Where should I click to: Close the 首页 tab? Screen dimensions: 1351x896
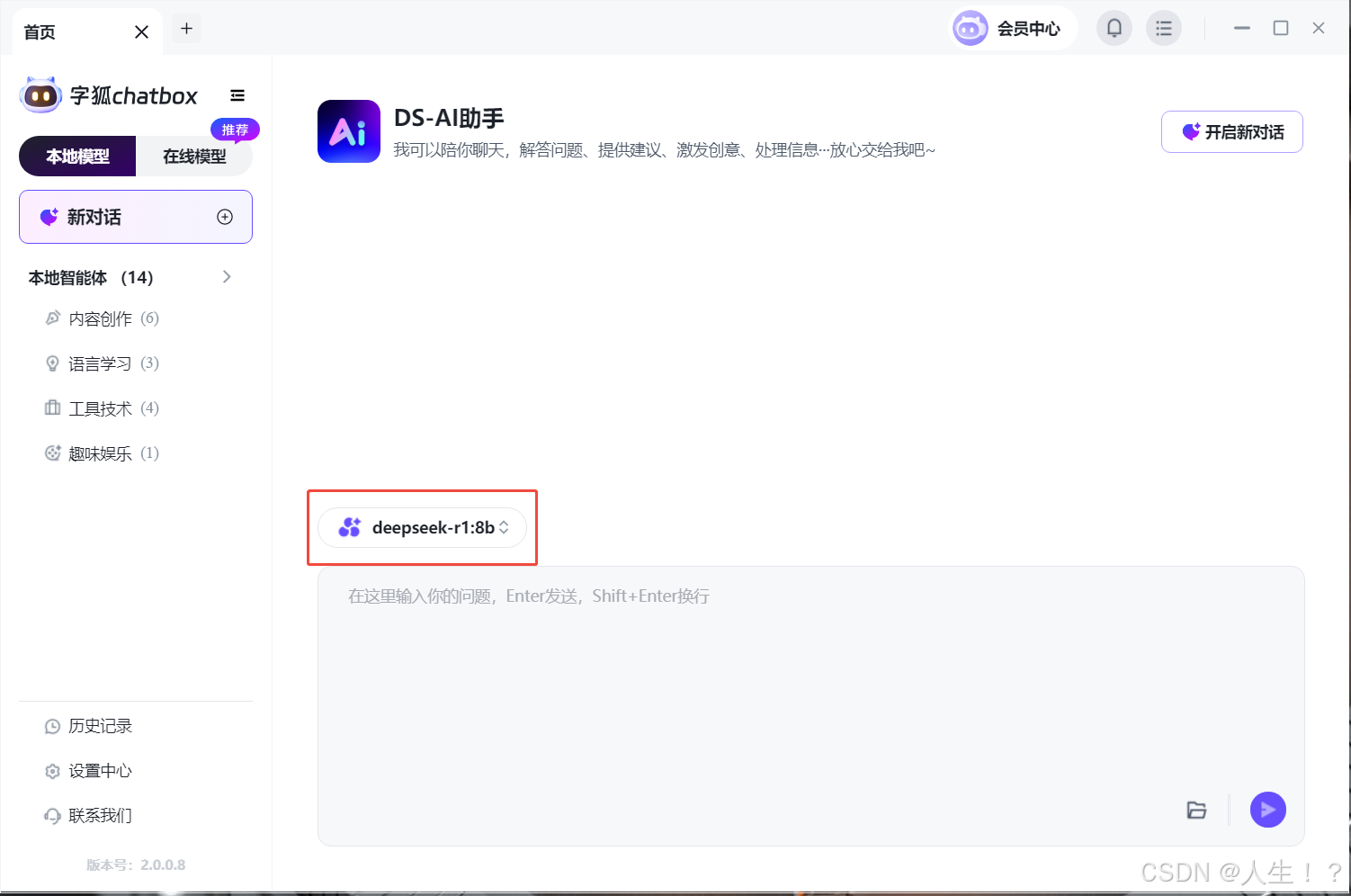click(x=141, y=32)
